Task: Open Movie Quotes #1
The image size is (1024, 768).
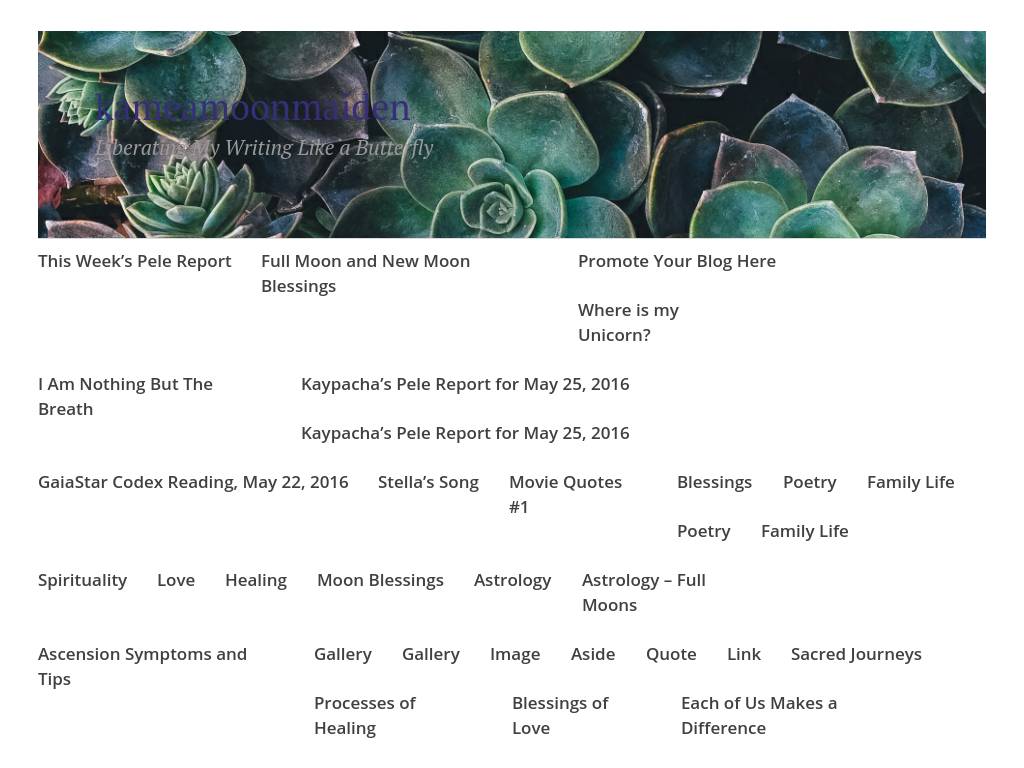Action: click(566, 494)
